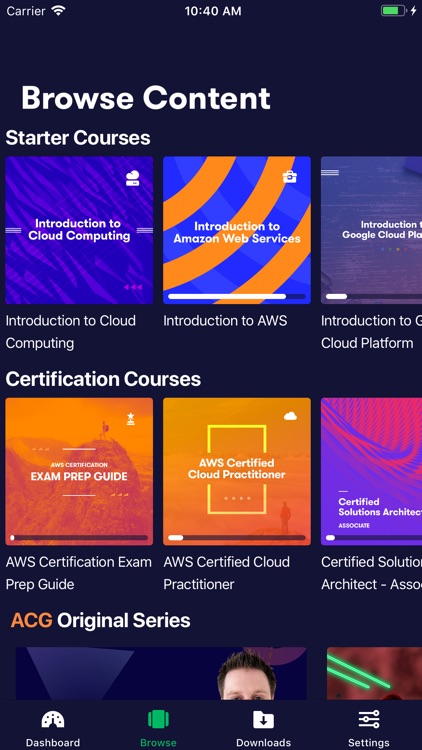The width and height of the screenshot is (422, 750).
Task: Open Introduction to Google Cloud Platform thumbnail
Action: pyautogui.click(x=371, y=230)
